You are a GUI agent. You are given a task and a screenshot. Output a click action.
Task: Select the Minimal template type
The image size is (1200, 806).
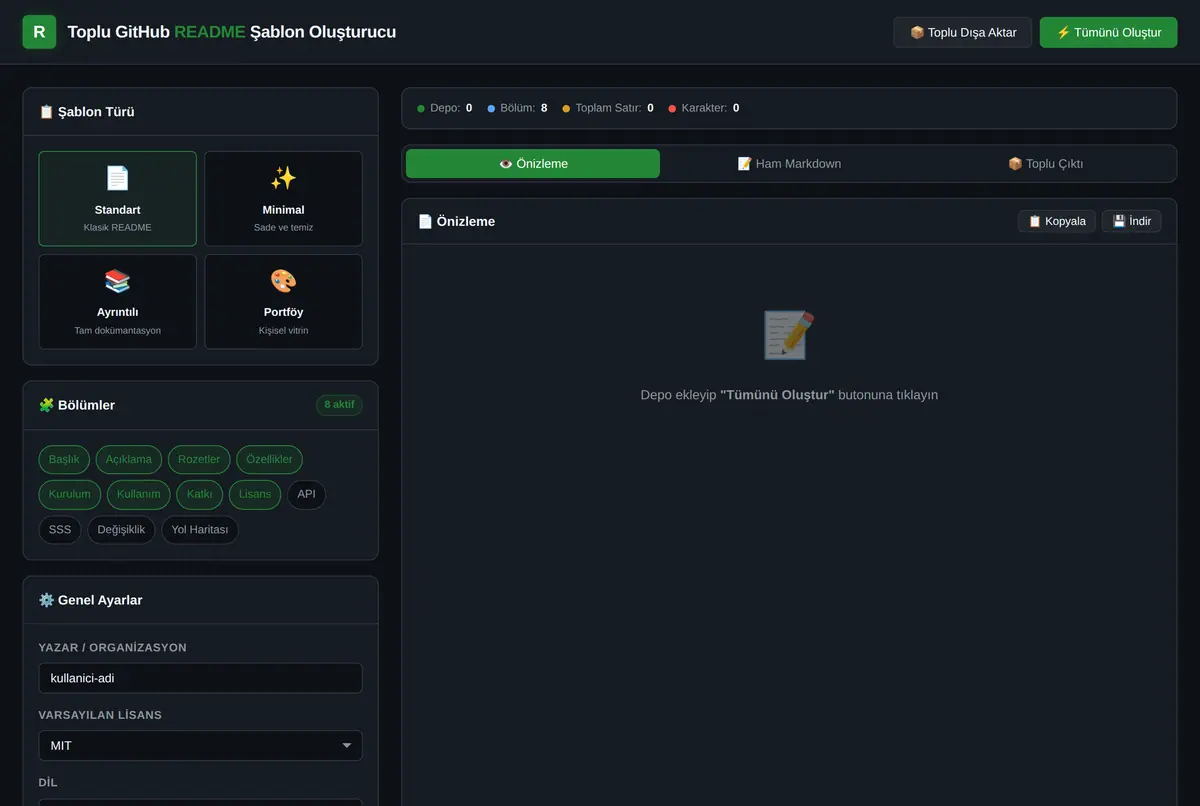pos(283,198)
